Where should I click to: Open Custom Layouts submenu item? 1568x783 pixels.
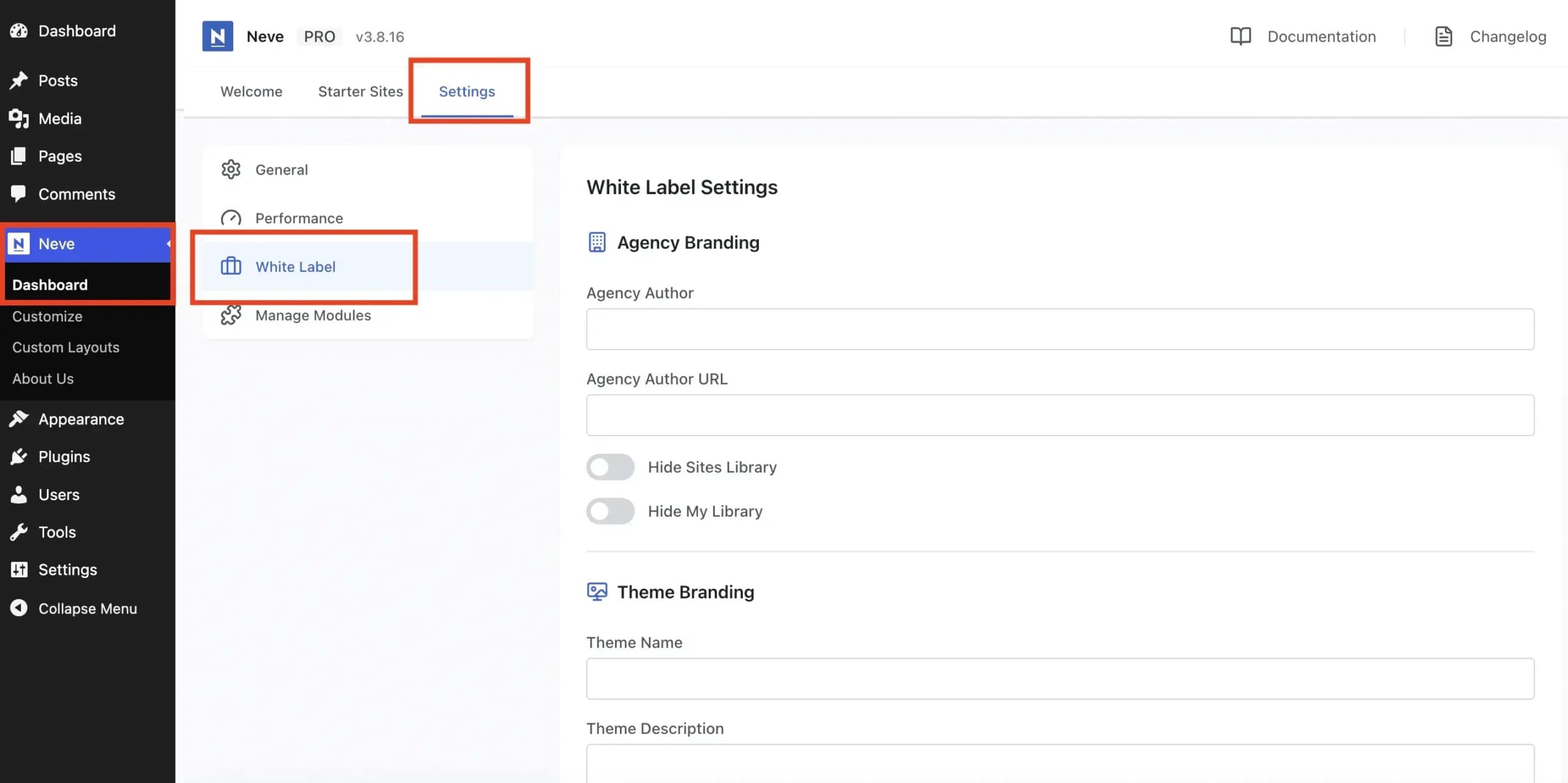point(66,347)
